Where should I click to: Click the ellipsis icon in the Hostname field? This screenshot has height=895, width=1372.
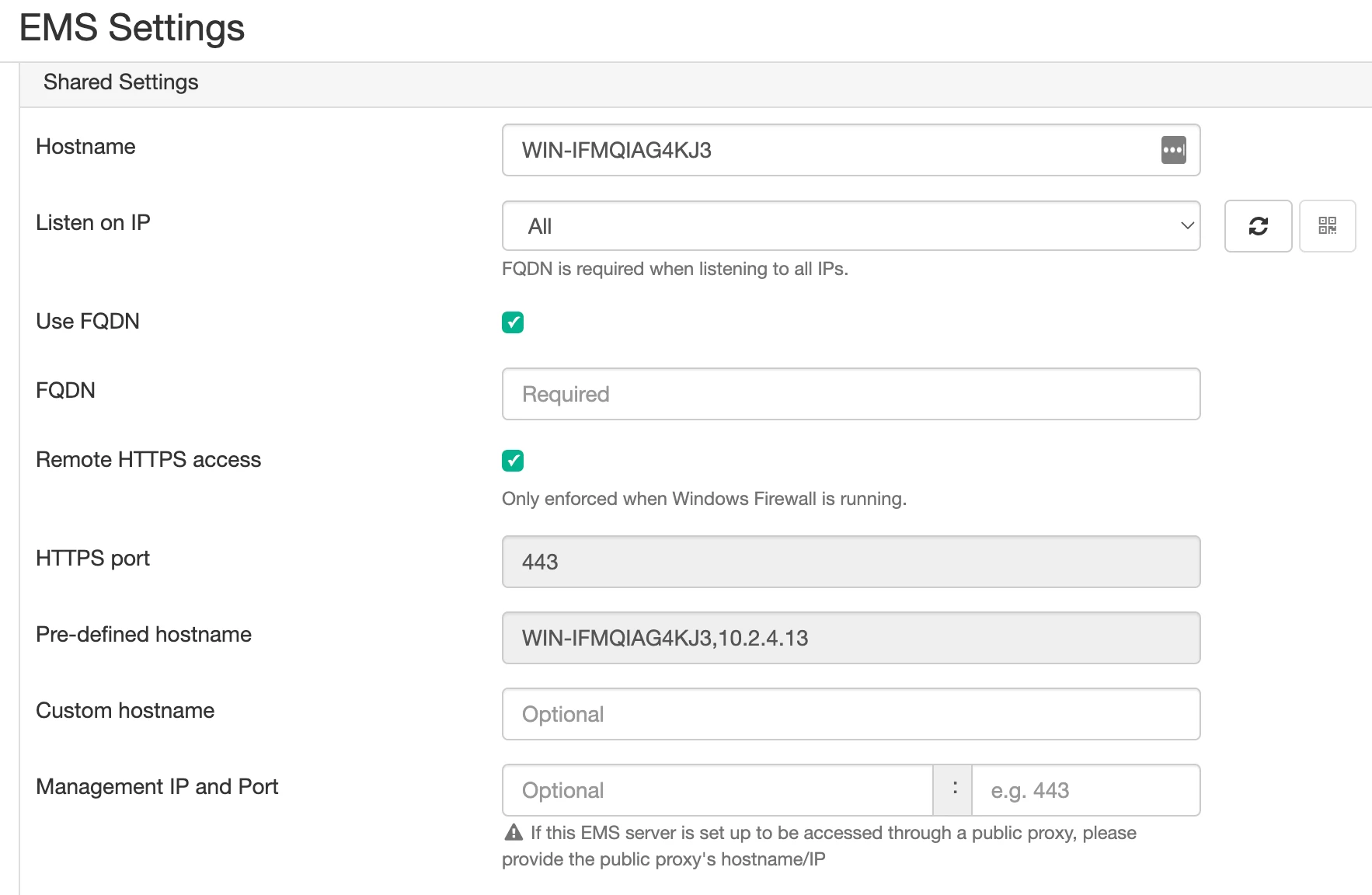point(1173,150)
